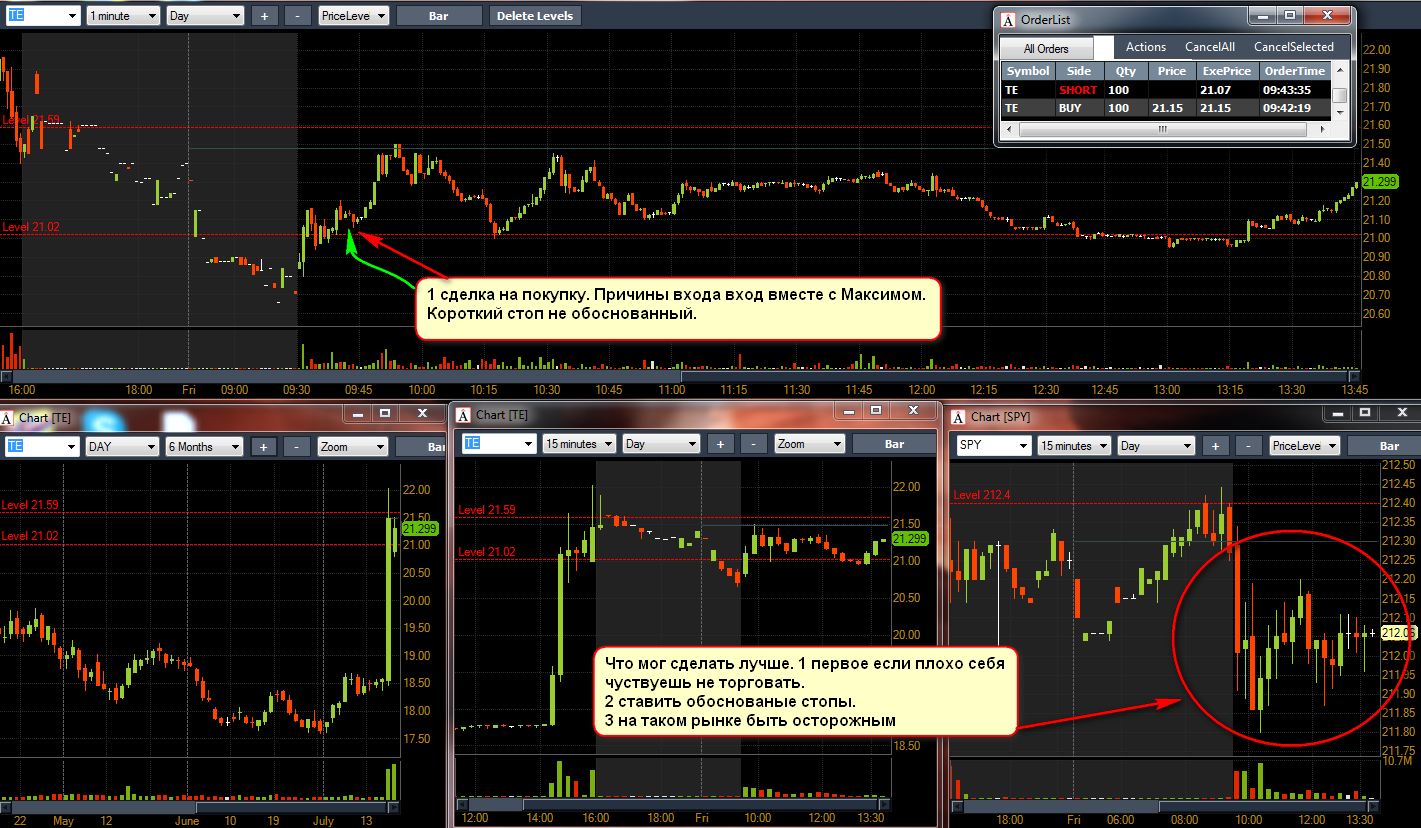Image resolution: width=1421 pixels, height=828 pixels.
Task: Click the Bar button in main chart toolbar
Action: click(439, 16)
